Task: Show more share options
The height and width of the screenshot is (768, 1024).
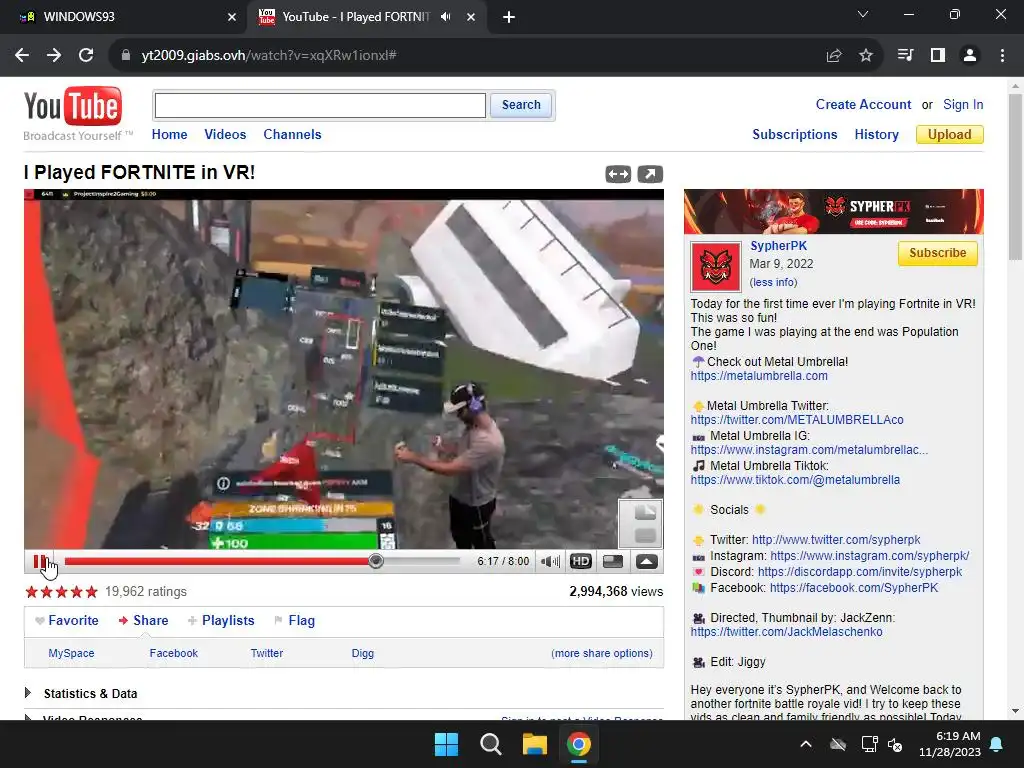Action: [601, 653]
